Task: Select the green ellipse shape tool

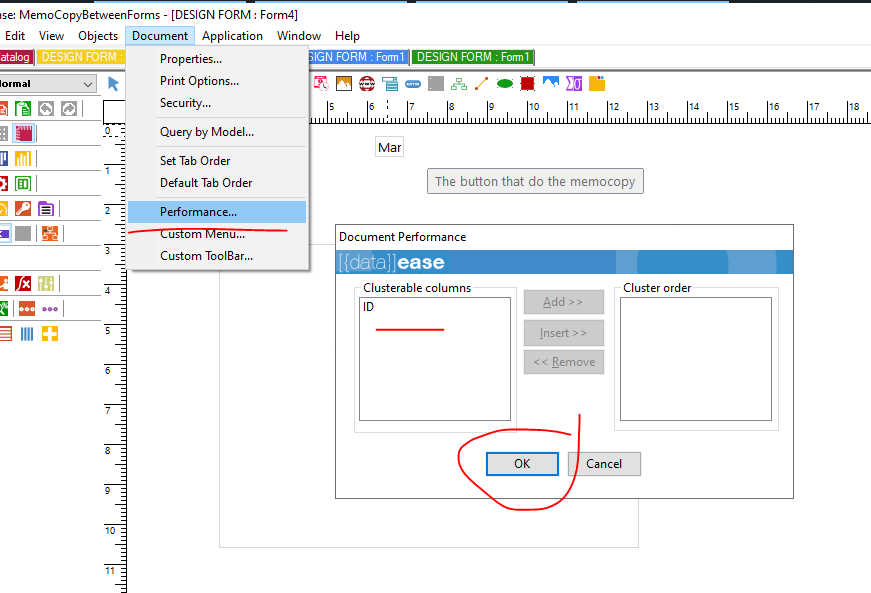Action: (505, 84)
